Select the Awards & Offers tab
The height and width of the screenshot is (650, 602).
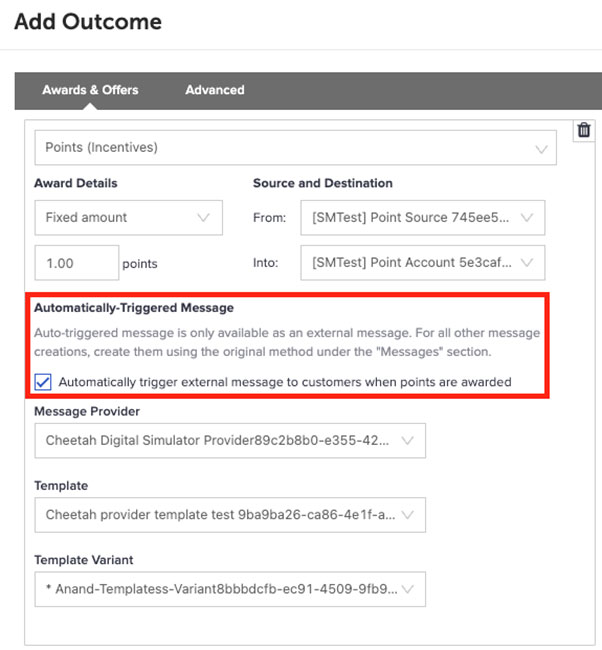(x=90, y=90)
